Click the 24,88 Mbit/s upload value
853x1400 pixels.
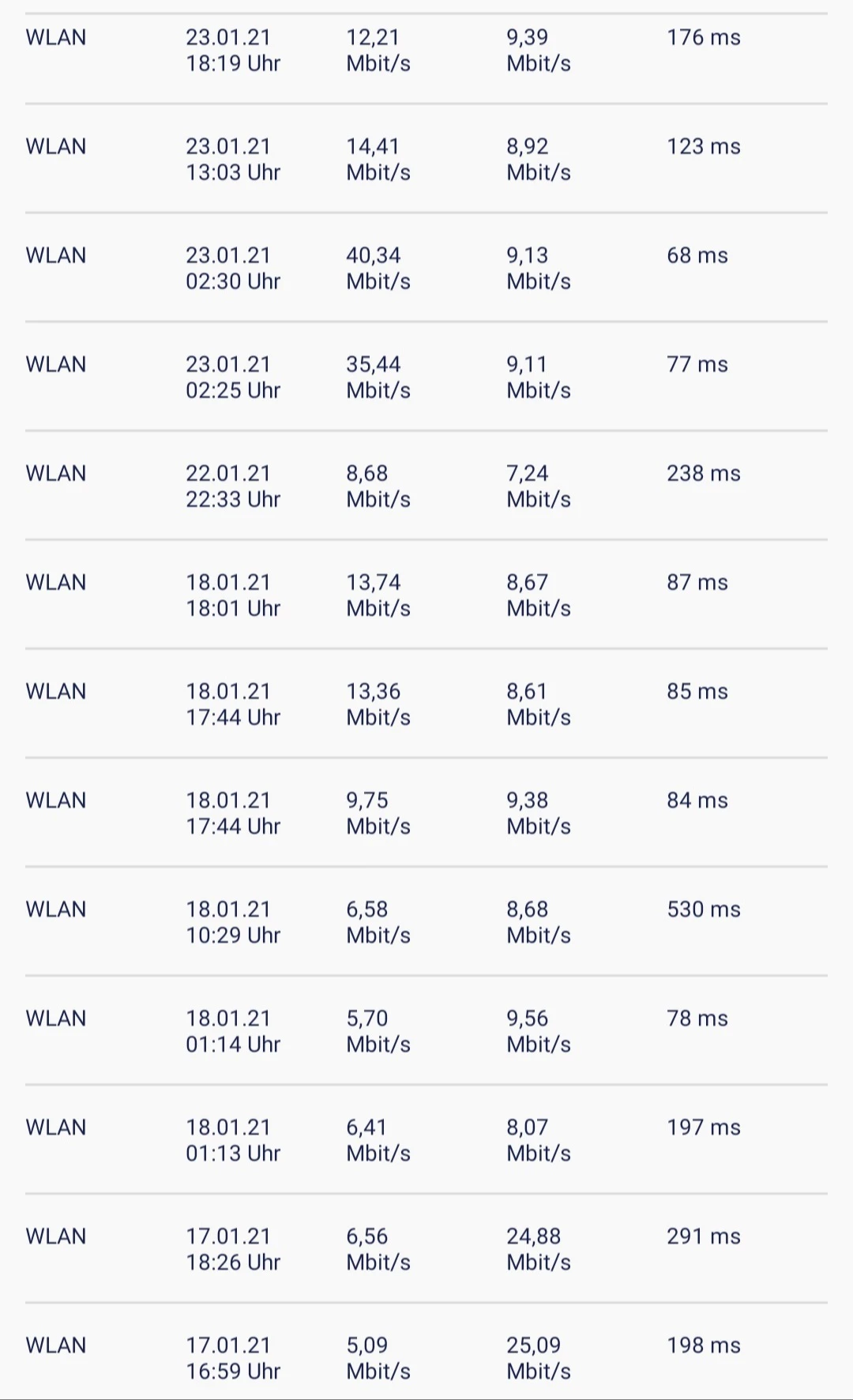coord(538,1249)
